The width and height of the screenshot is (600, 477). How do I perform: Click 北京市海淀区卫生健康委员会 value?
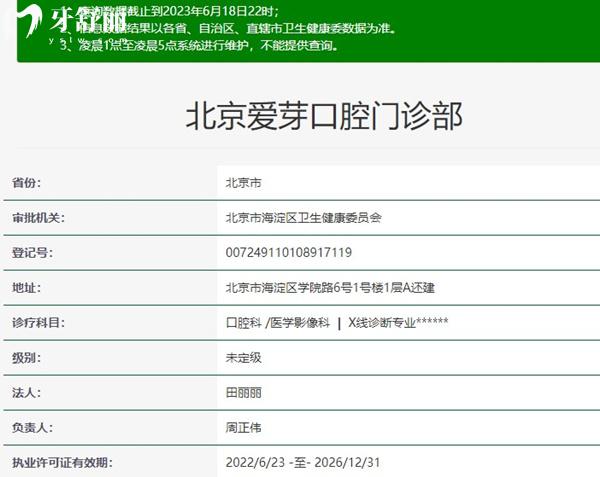(303, 218)
